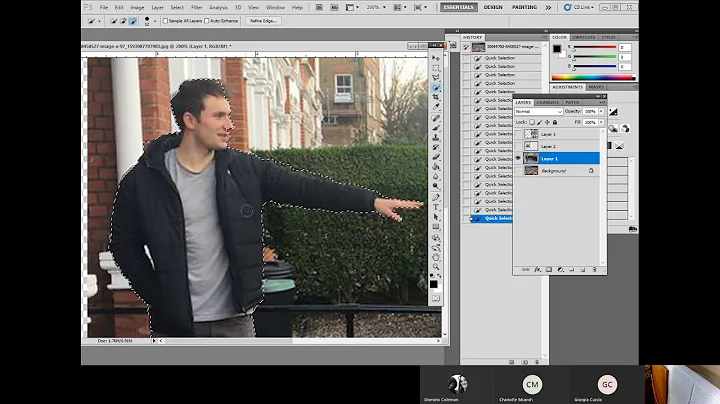Select the Paint Bucket tool

[436, 167]
